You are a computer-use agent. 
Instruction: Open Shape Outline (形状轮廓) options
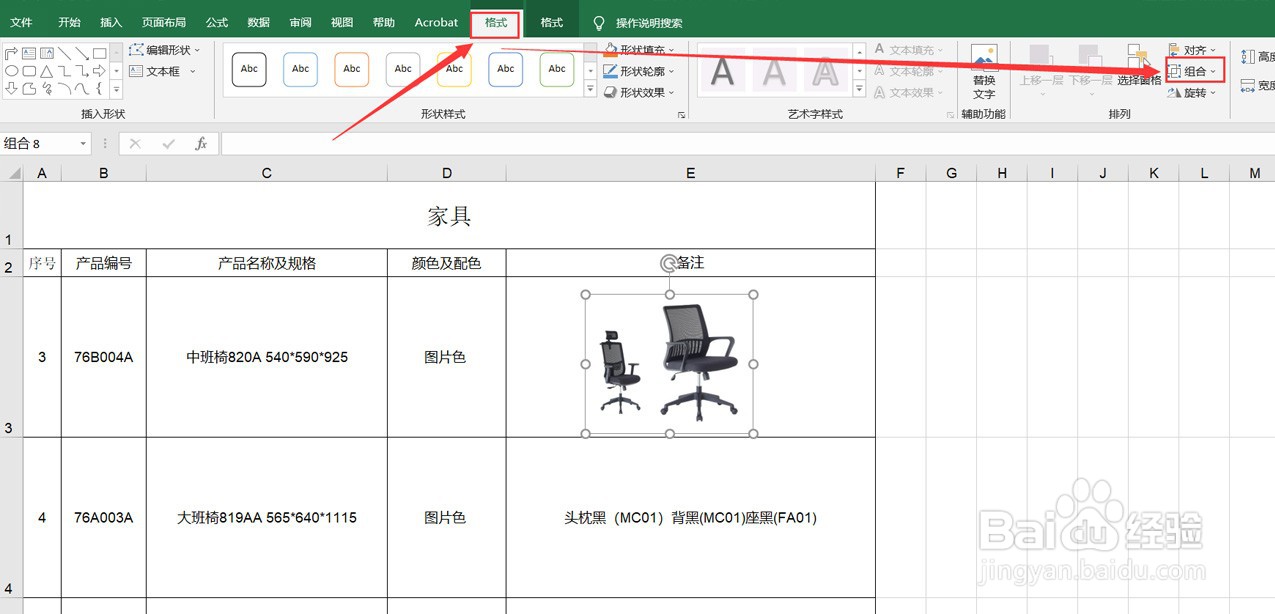click(x=640, y=71)
